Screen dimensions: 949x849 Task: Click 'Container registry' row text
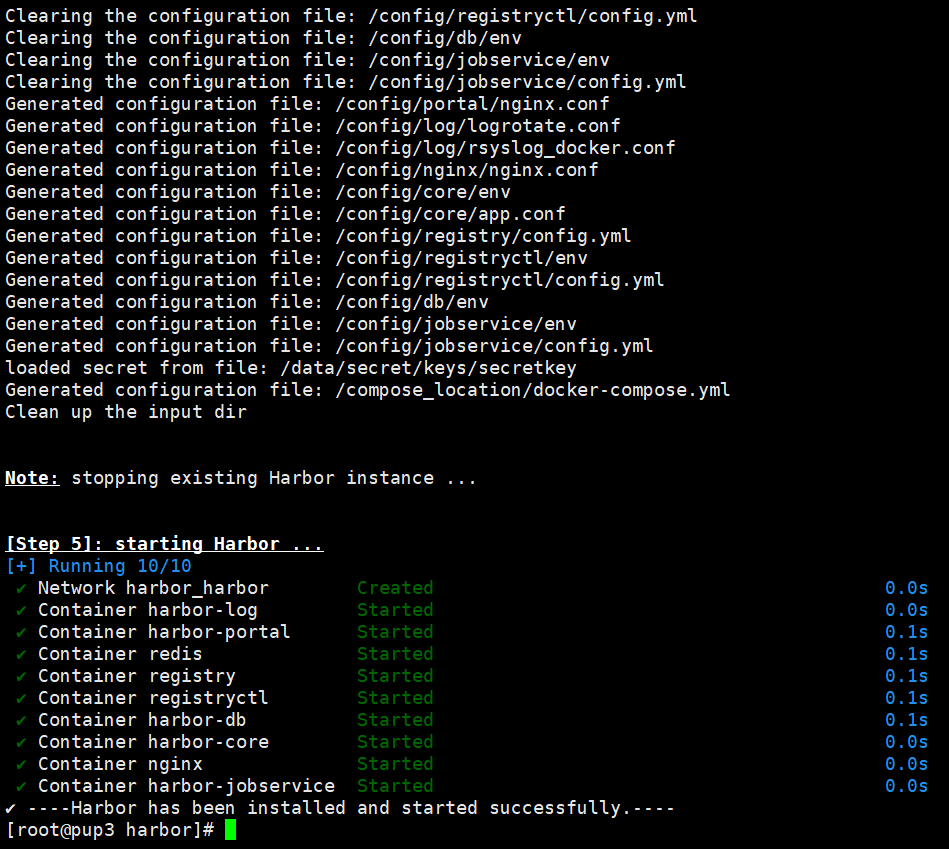coord(137,676)
